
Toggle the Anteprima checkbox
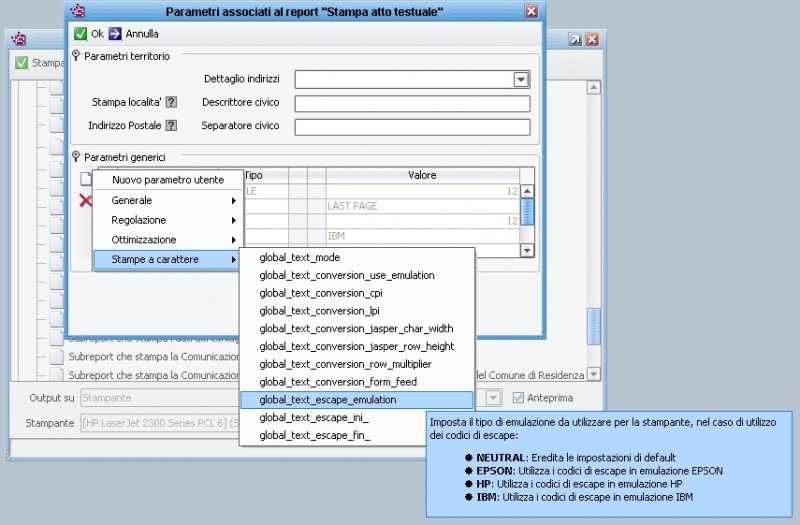[x=518, y=397]
